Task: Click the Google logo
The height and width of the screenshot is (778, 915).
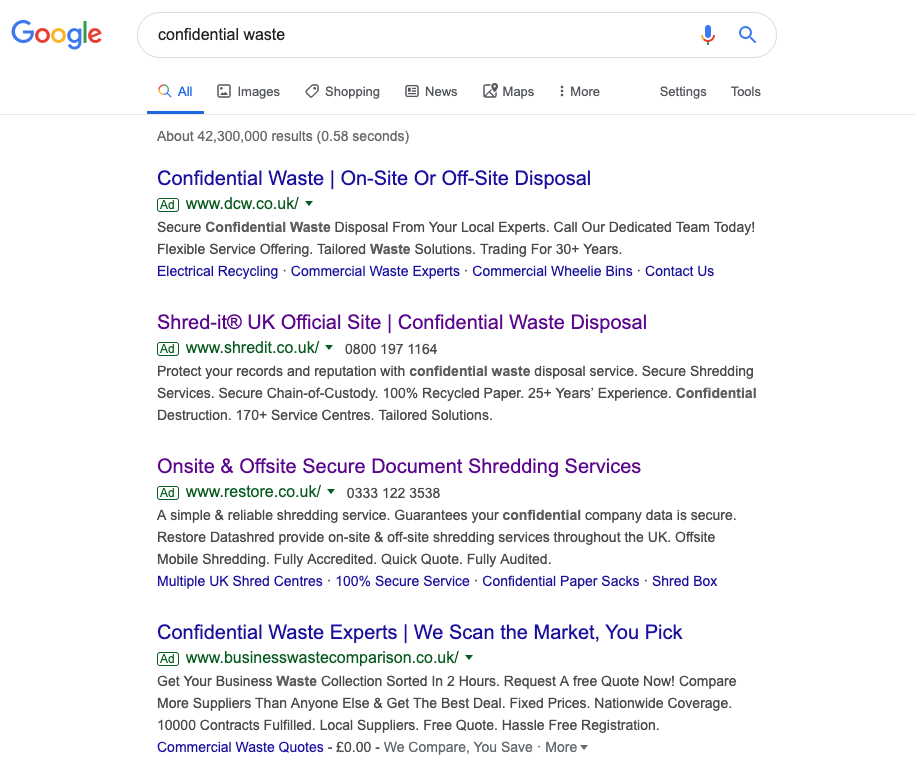Action: [57, 34]
